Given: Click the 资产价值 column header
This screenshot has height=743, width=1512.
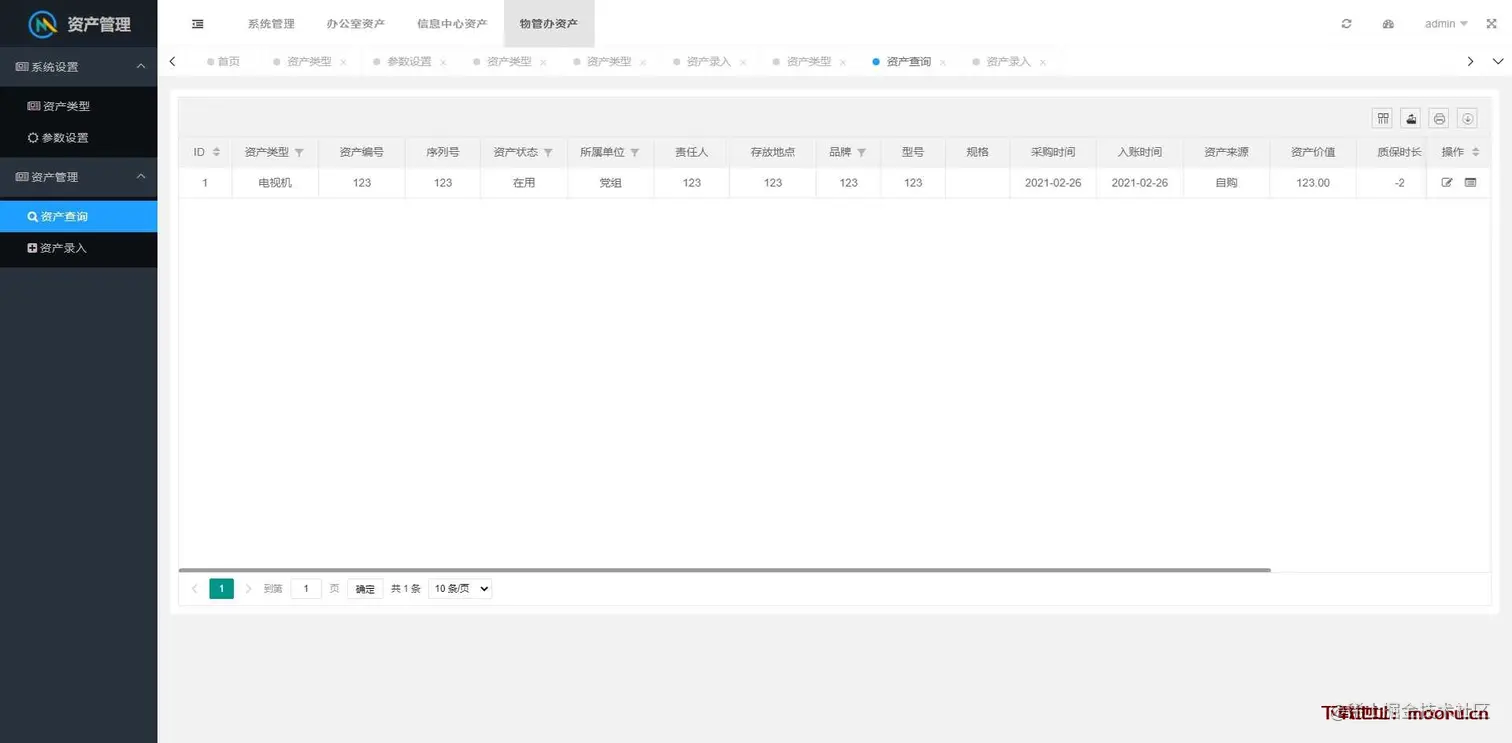Looking at the screenshot, I should point(1313,152).
